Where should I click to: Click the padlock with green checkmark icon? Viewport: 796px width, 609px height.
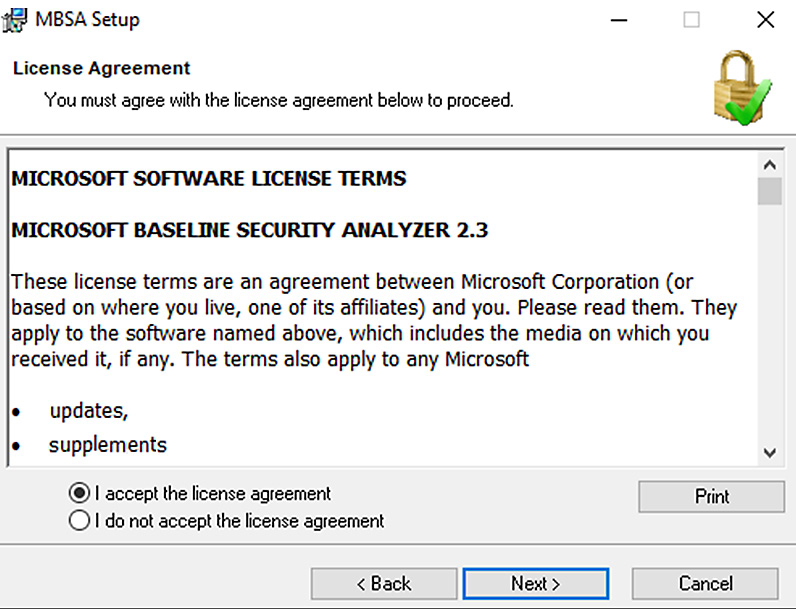pos(743,87)
